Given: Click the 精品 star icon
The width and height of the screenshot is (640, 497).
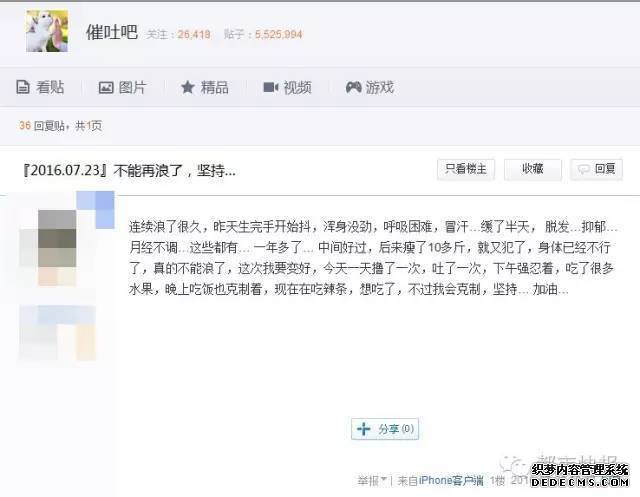Looking at the screenshot, I should coord(187,87).
